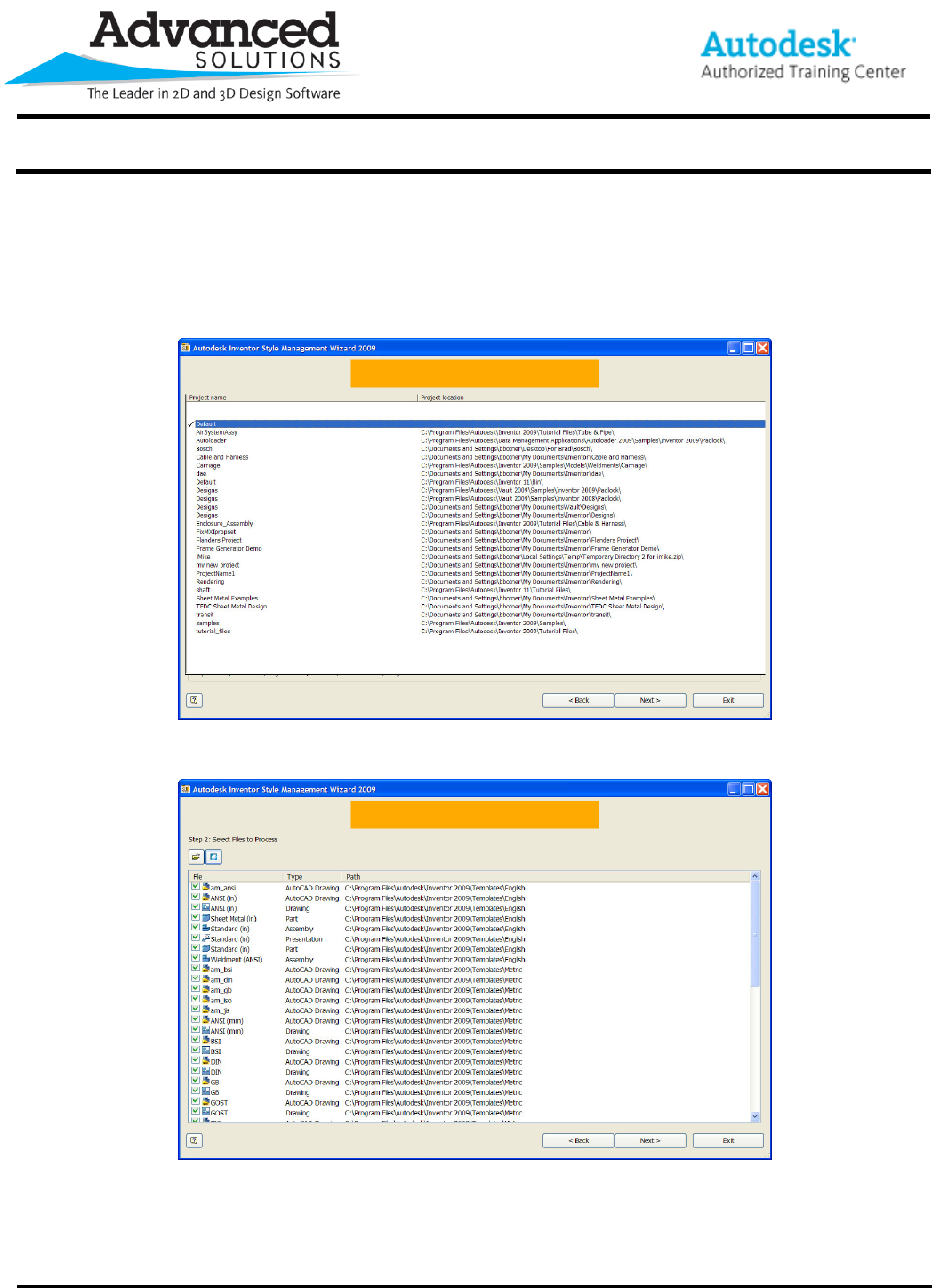Click Back in the Step 2 window

(x=578, y=1140)
